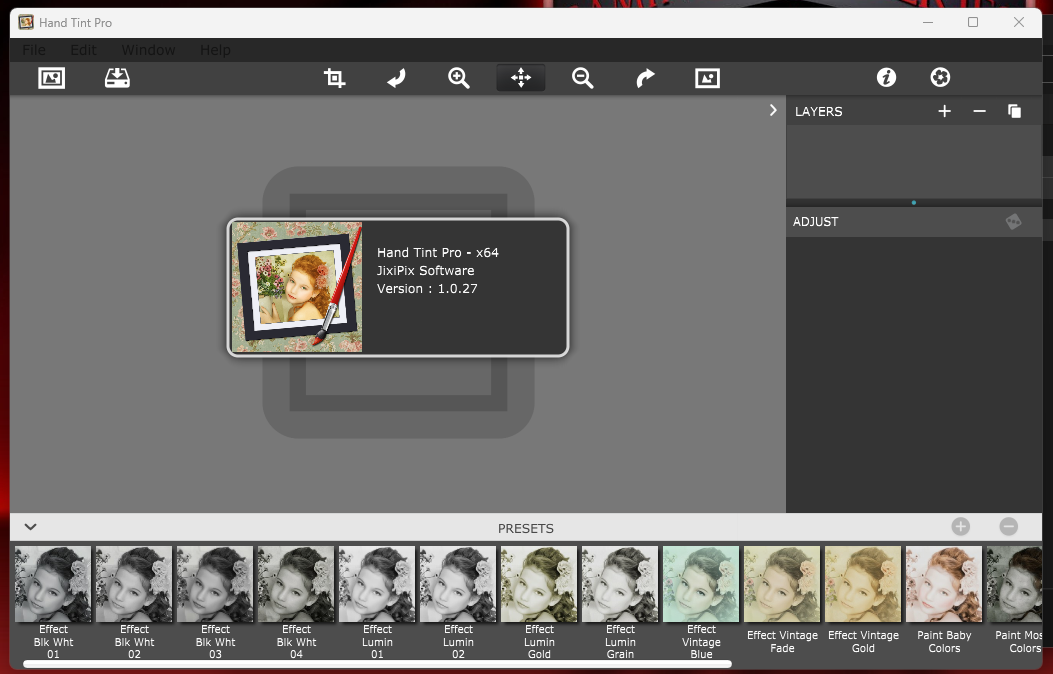The image size is (1053, 674).
Task: Click the redo arrow icon
Action: [645, 78]
